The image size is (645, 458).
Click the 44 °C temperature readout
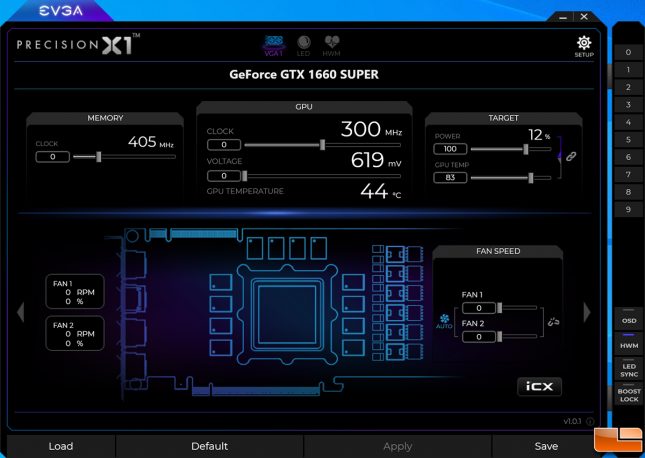(381, 191)
